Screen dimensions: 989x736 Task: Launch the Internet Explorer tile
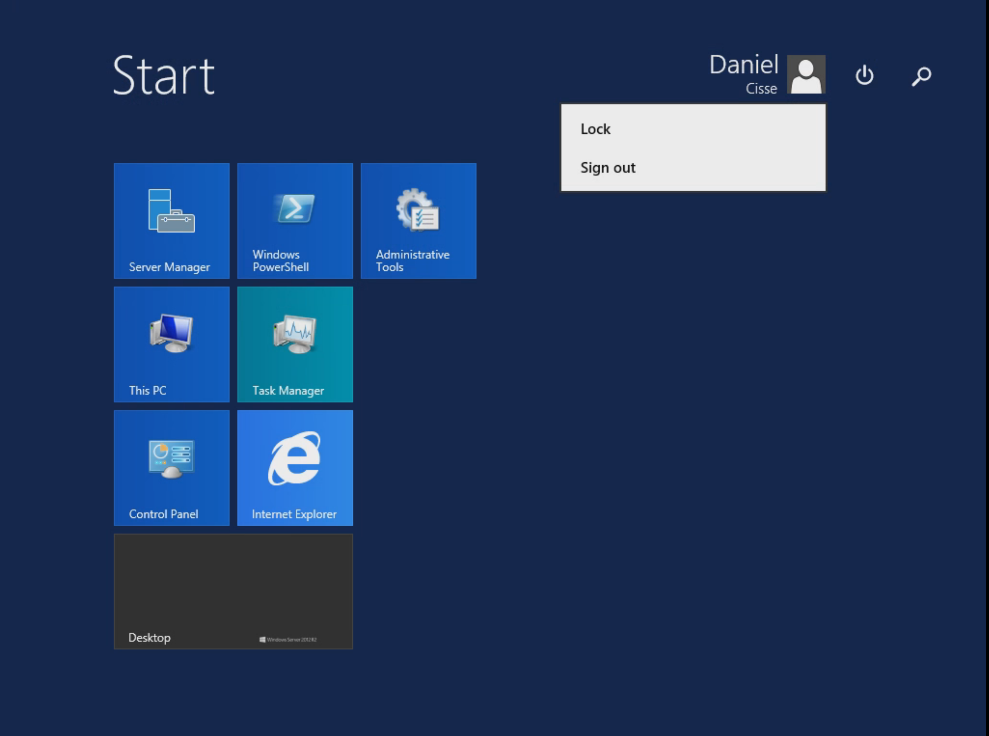tap(295, 468)
